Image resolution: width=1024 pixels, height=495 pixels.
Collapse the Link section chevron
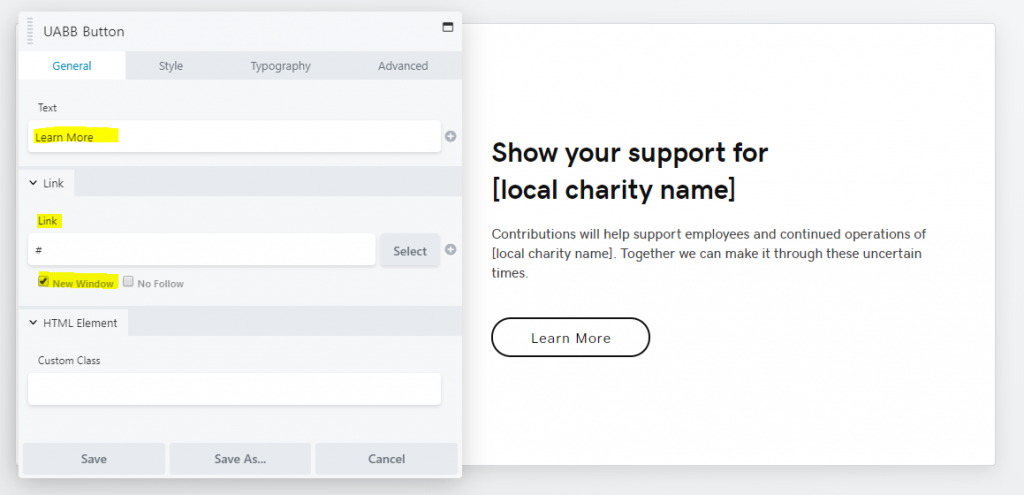[x=33, y=184]
